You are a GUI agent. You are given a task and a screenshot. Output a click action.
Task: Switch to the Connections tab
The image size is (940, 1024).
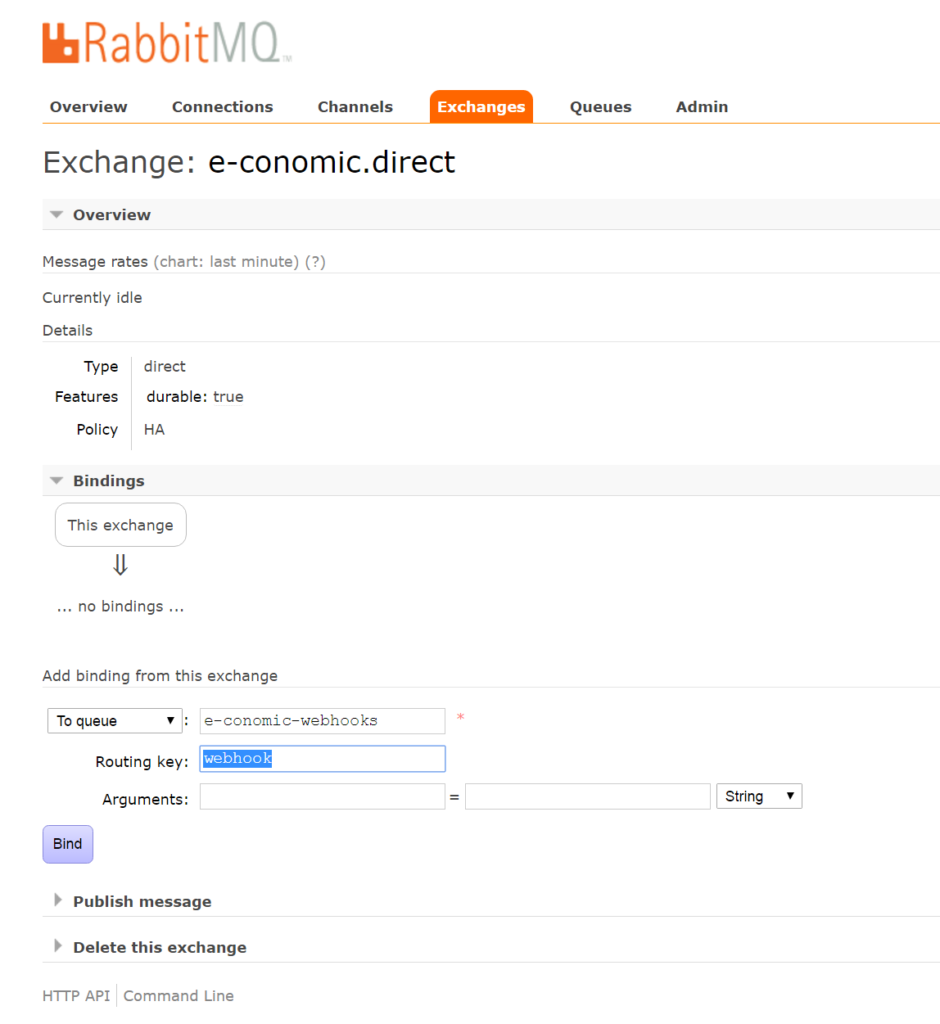tap(222, 107)
